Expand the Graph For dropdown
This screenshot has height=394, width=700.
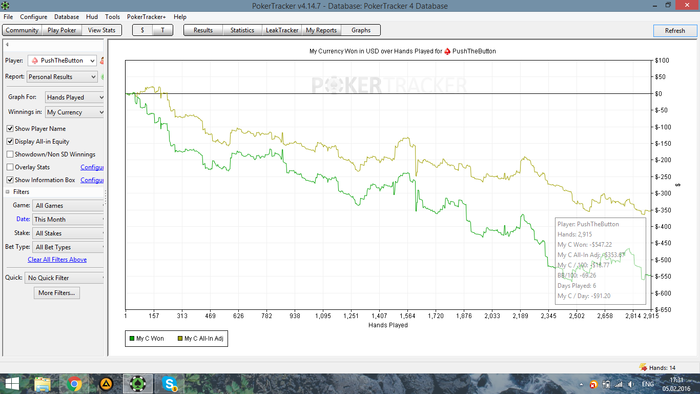point(75,97)
